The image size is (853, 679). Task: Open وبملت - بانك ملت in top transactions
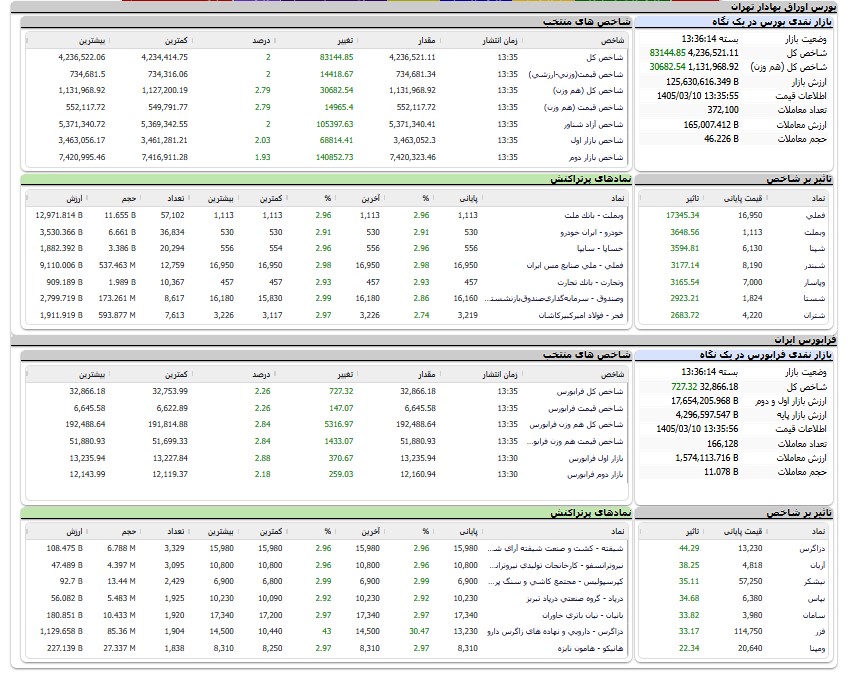pos(594,215)
